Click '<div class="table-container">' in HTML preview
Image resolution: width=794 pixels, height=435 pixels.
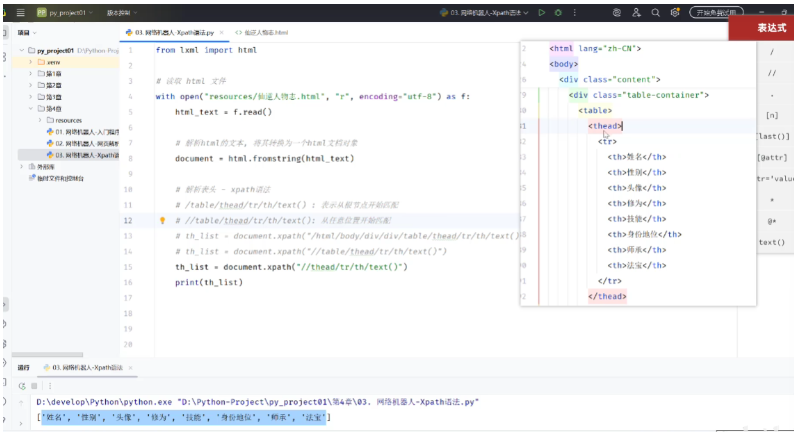(639, 95)
